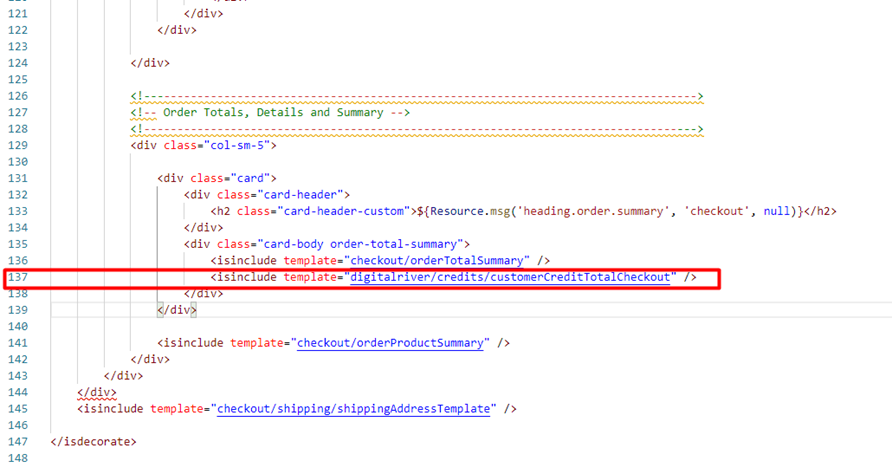This screenshot has width=892, height=474.
Task: Click the closing h2 tag
Action: coord(820,211)
